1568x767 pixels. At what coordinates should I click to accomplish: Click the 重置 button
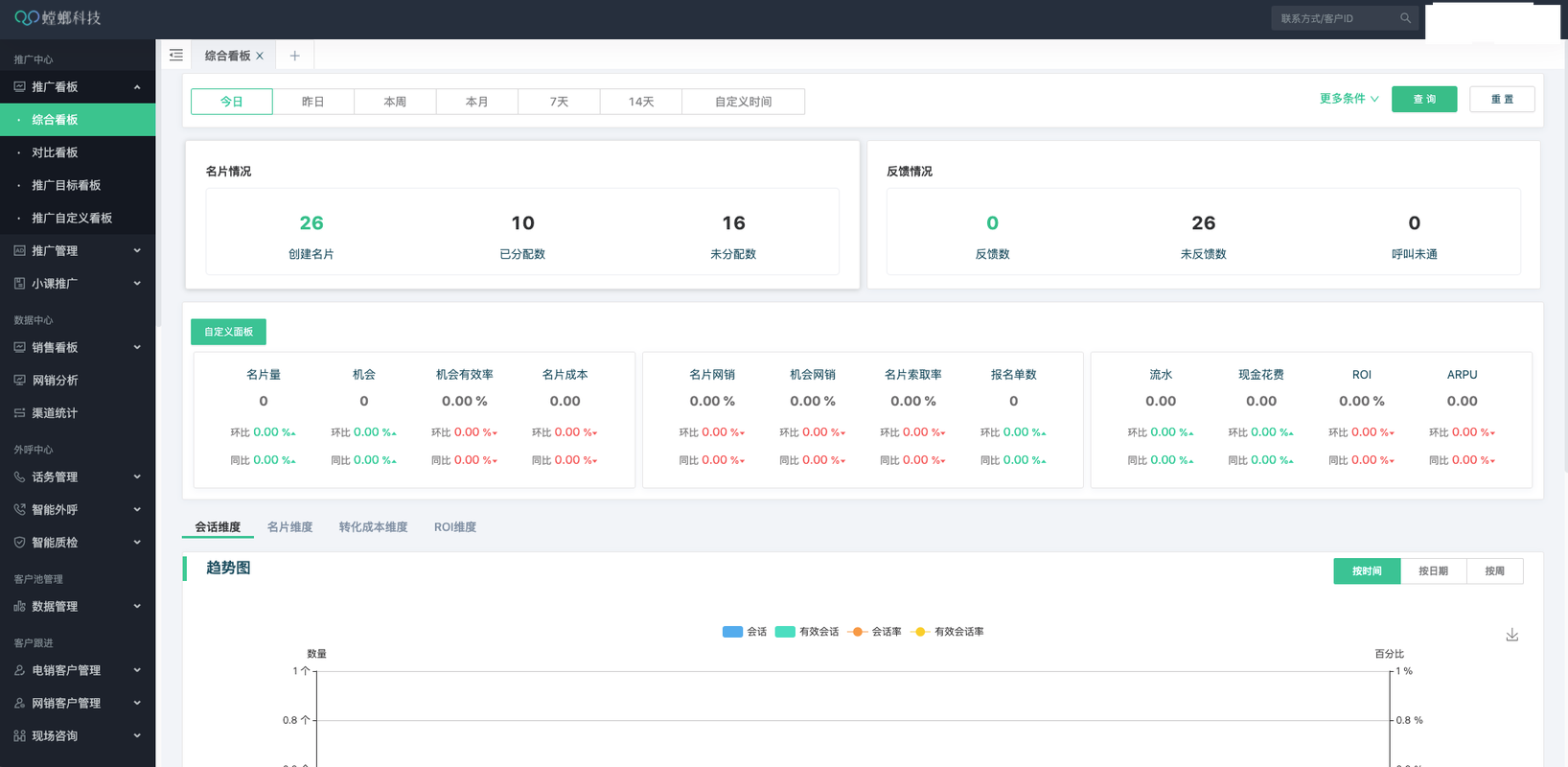(x=1502, y=99)
